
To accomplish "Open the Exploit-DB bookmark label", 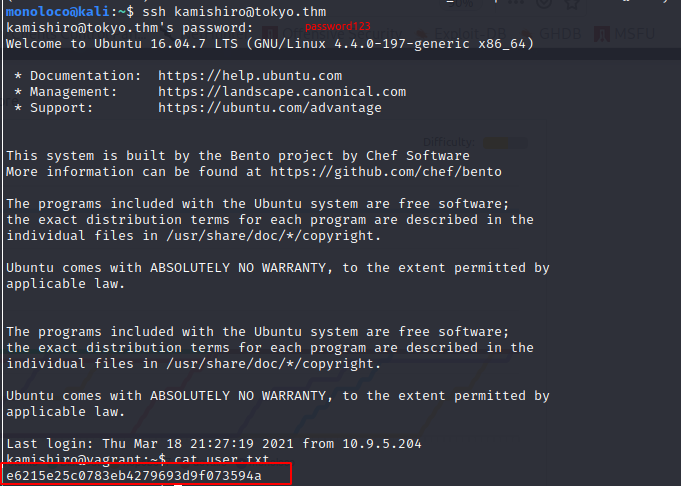I will [470, 33].
